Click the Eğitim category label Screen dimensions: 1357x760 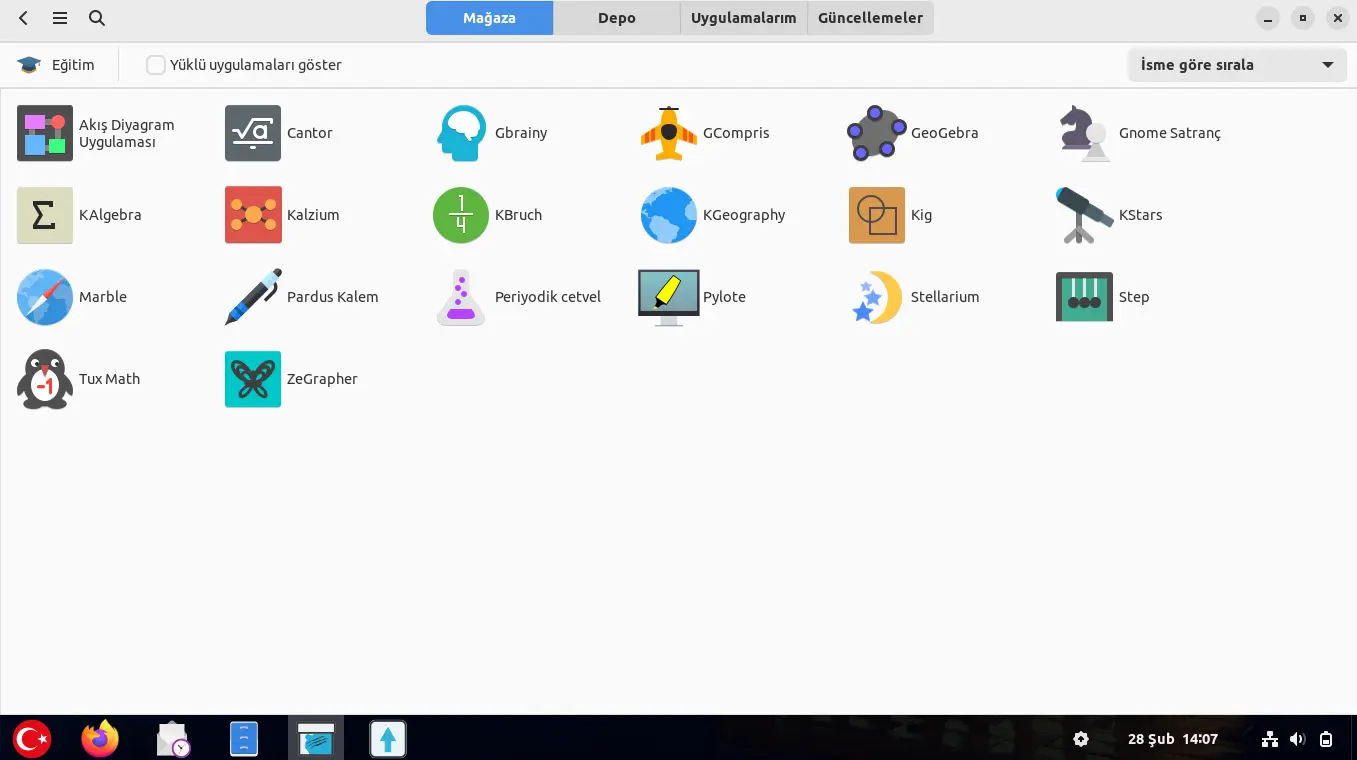pyautogui.click(x=73, y=65)
